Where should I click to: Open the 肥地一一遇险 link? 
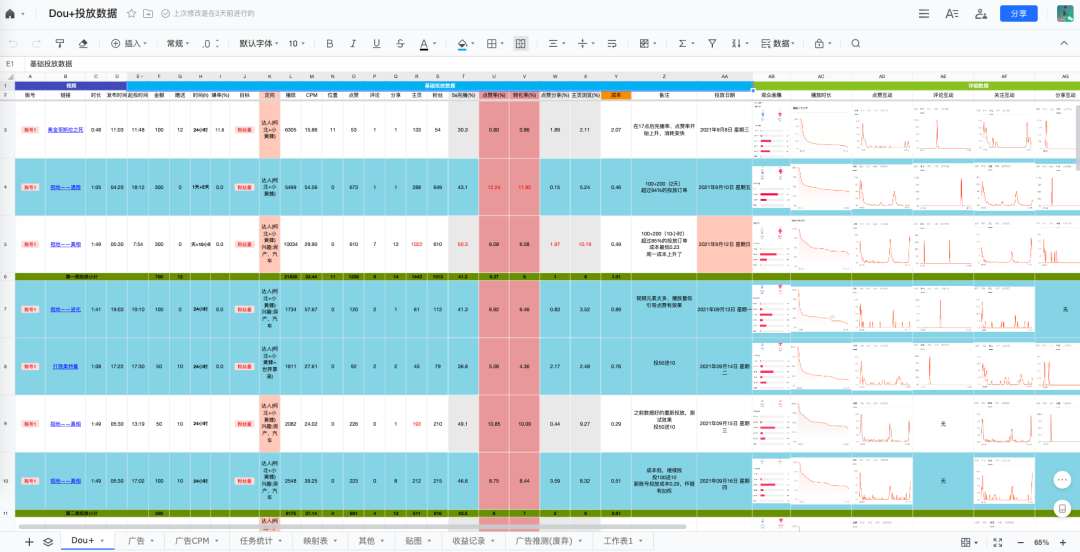pos(65,187)
